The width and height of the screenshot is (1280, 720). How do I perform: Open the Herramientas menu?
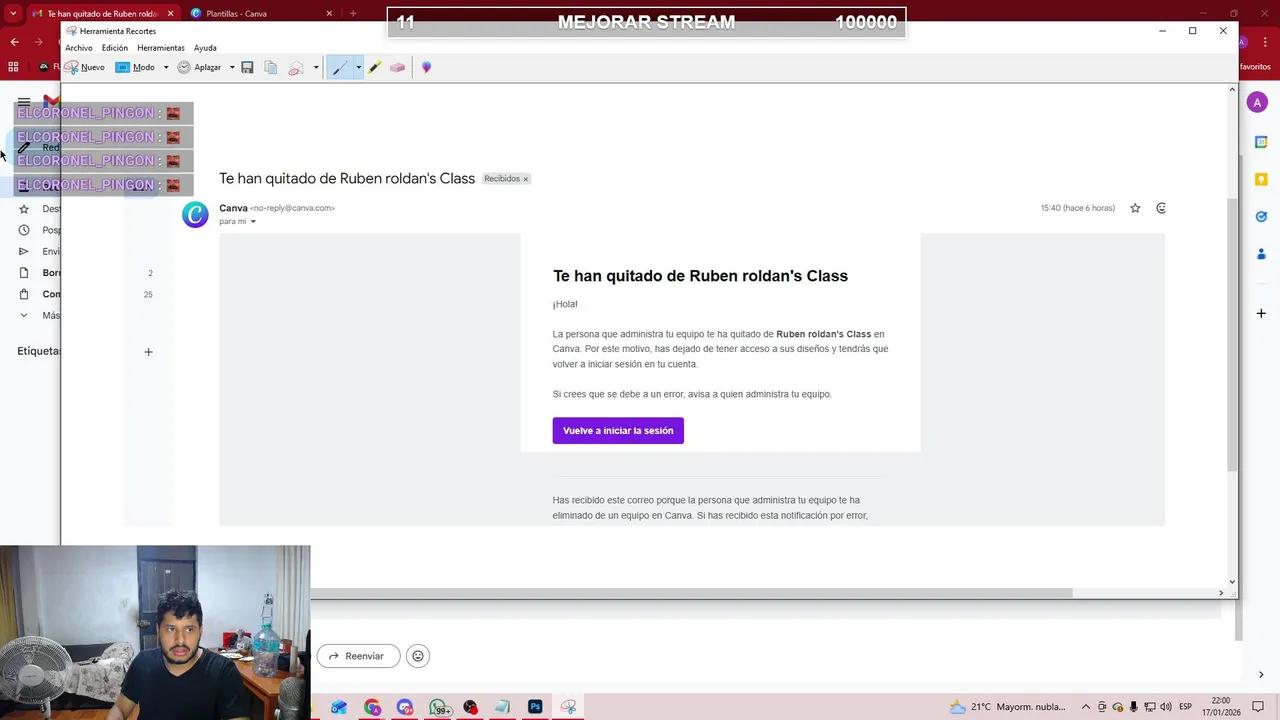pyautogui.click(x=160, y=48)
